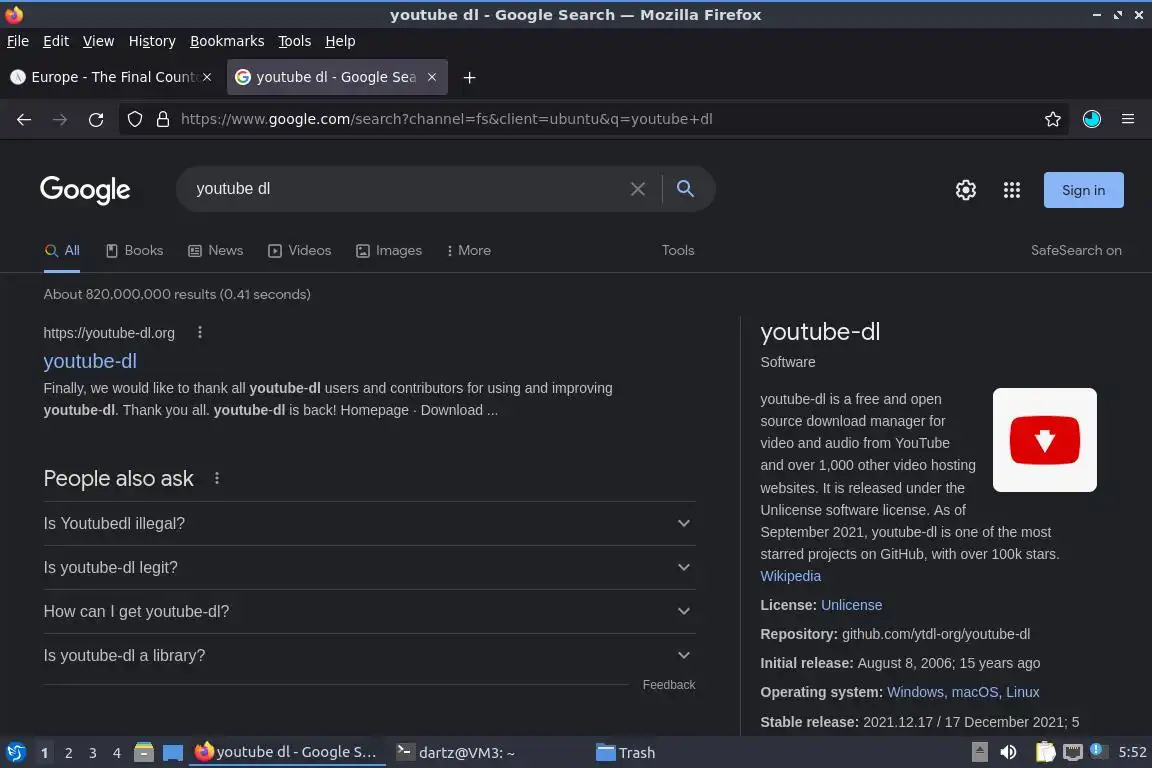The height and width of the screenshot is (768, 1152).
Task: Open the volume control in tray
Action: point(1009,753)
